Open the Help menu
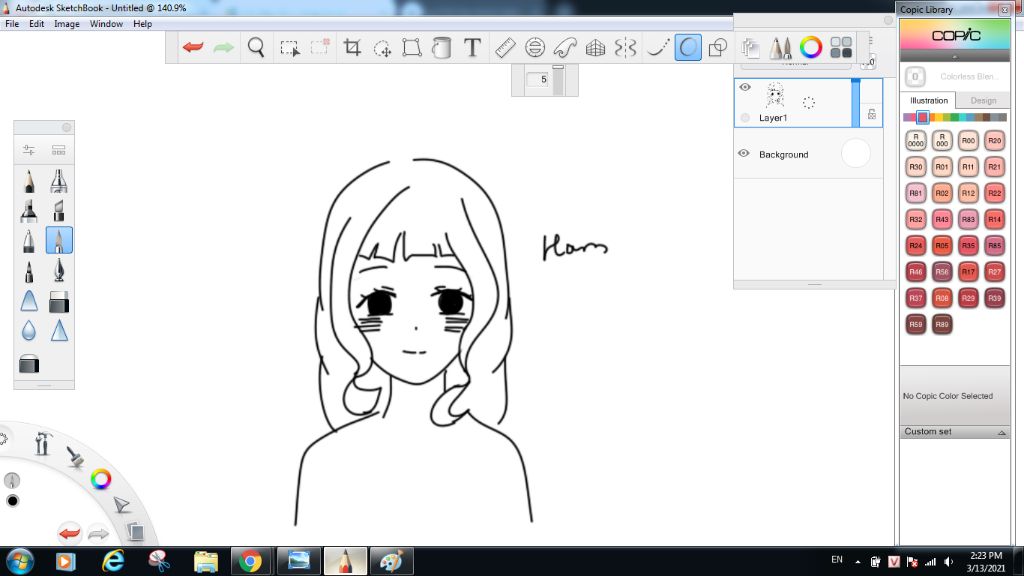This screenshot has height=576, width=1024. 142,24
